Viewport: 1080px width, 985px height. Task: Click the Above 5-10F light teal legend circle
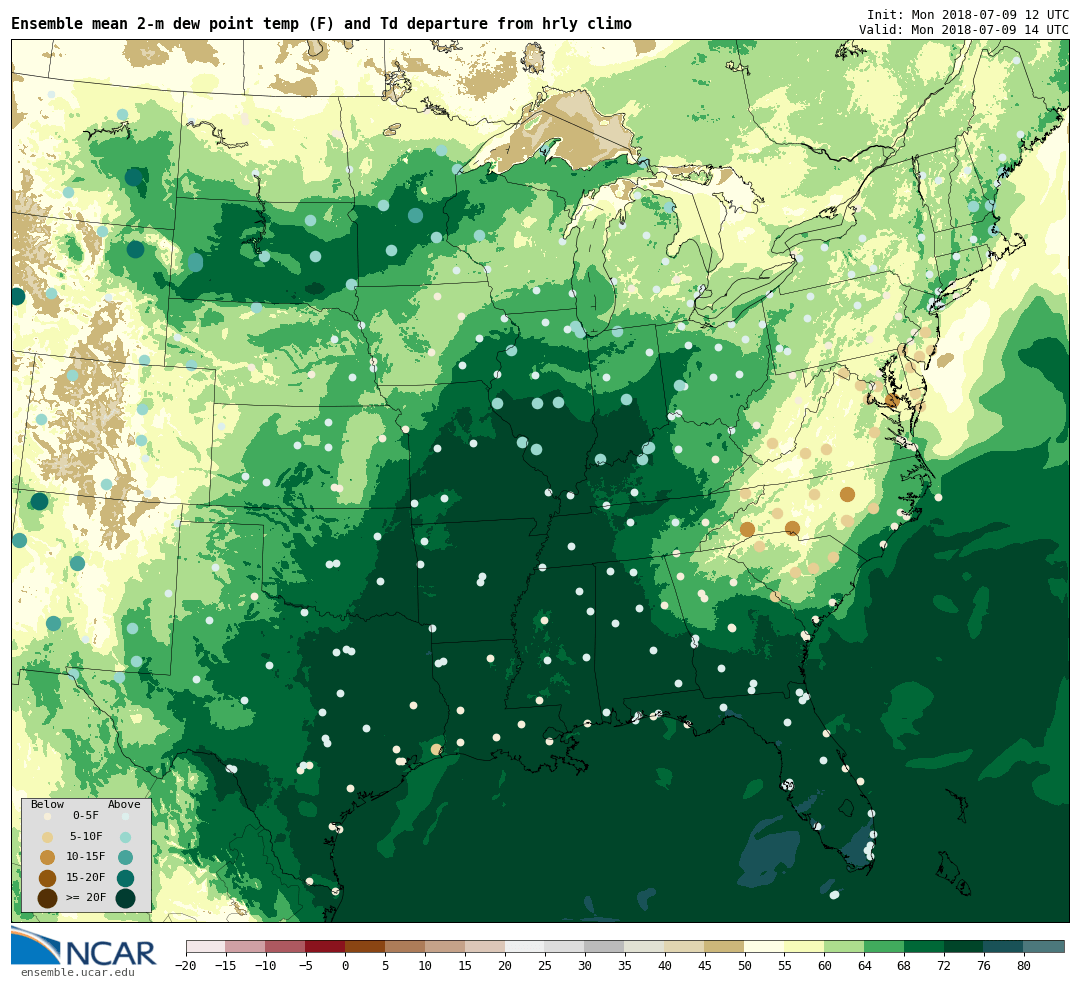(125, 837)
